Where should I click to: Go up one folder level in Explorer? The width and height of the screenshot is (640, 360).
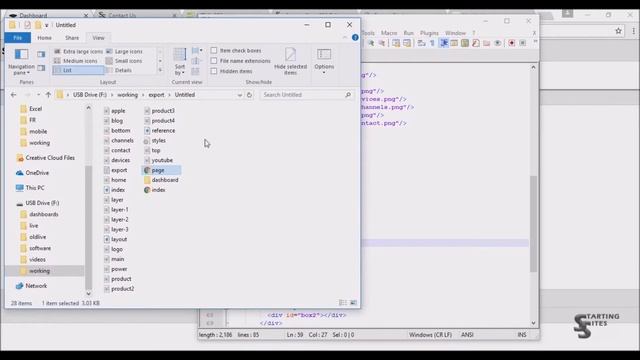(48, 95)
